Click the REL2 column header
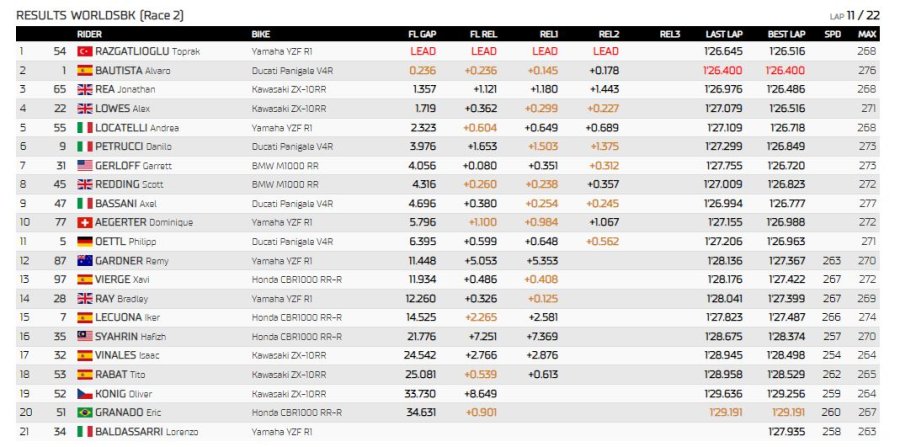 [x=609, y=34]
